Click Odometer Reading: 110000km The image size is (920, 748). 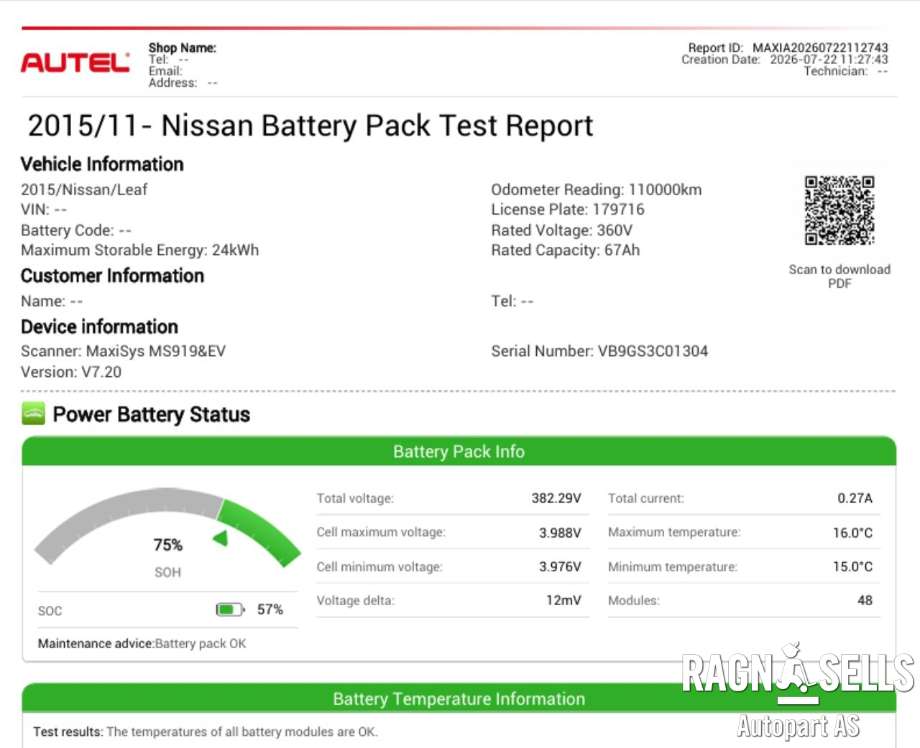pos(596,189)
